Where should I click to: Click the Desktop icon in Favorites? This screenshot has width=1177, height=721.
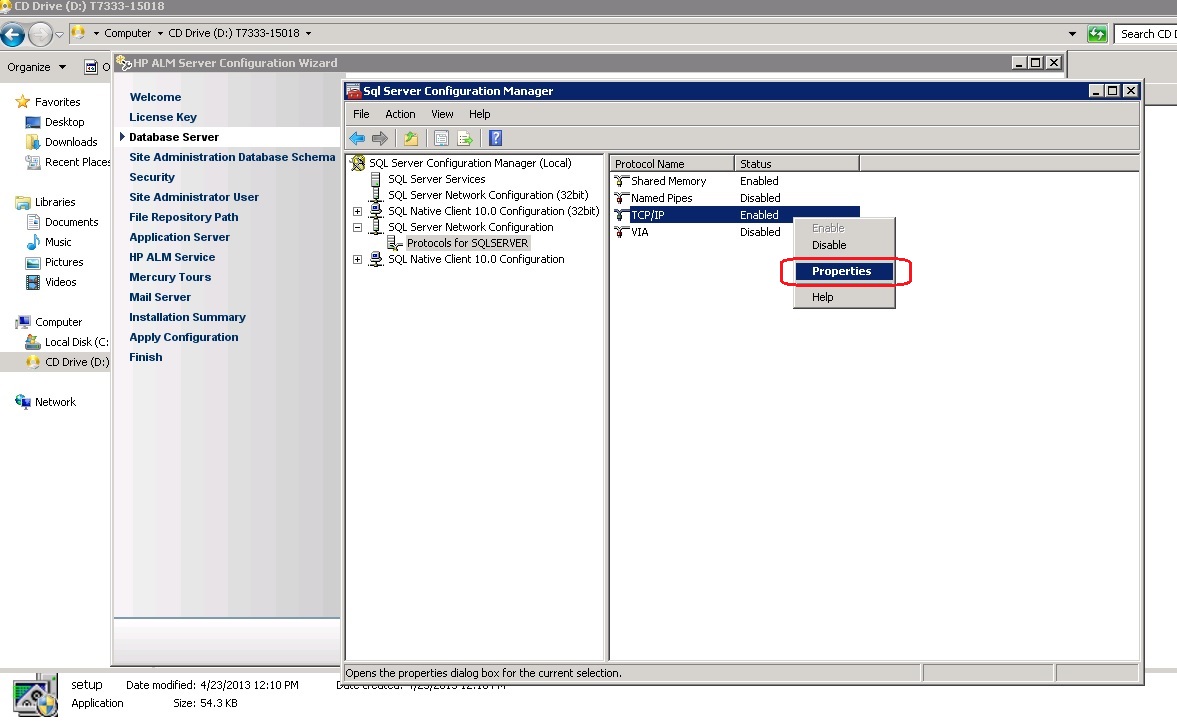tap(33, 122)
